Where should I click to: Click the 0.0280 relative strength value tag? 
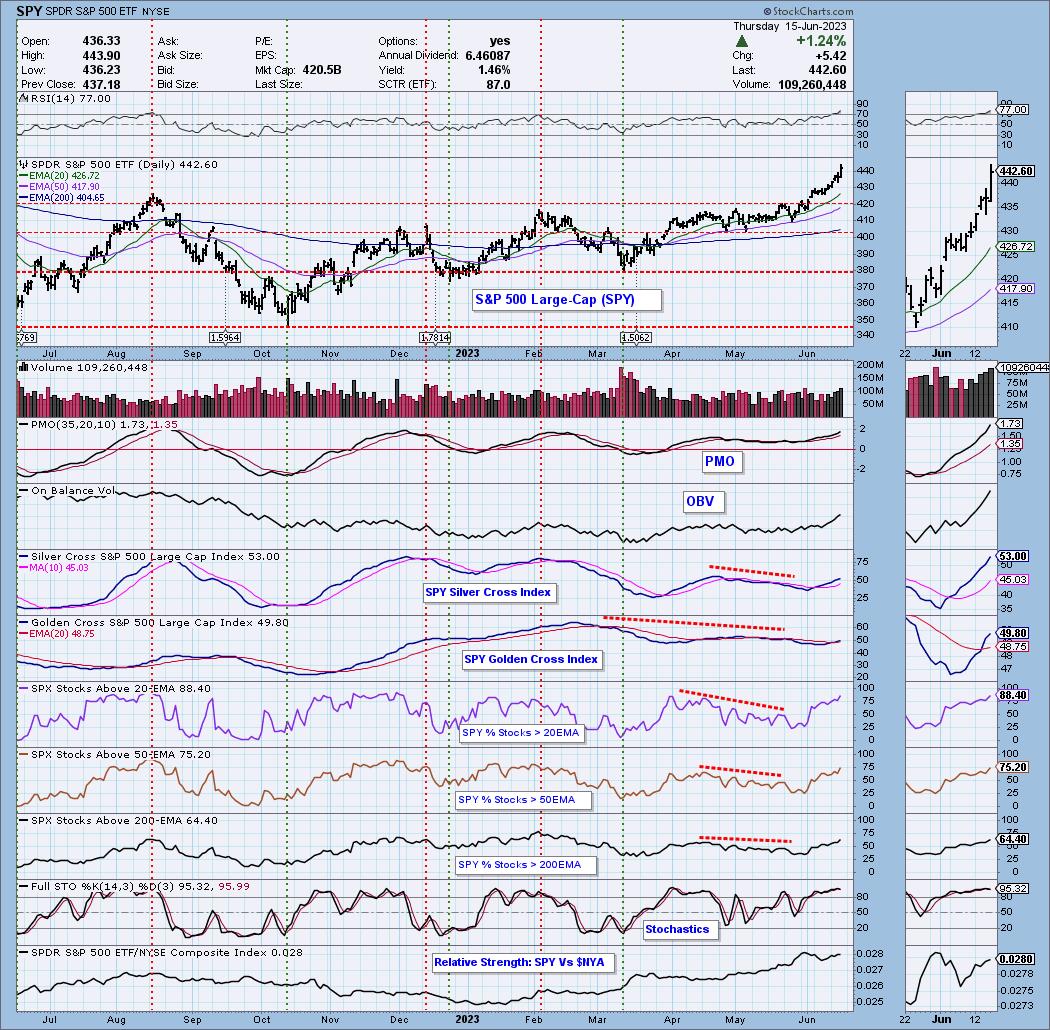click(x=1016, y=960)
